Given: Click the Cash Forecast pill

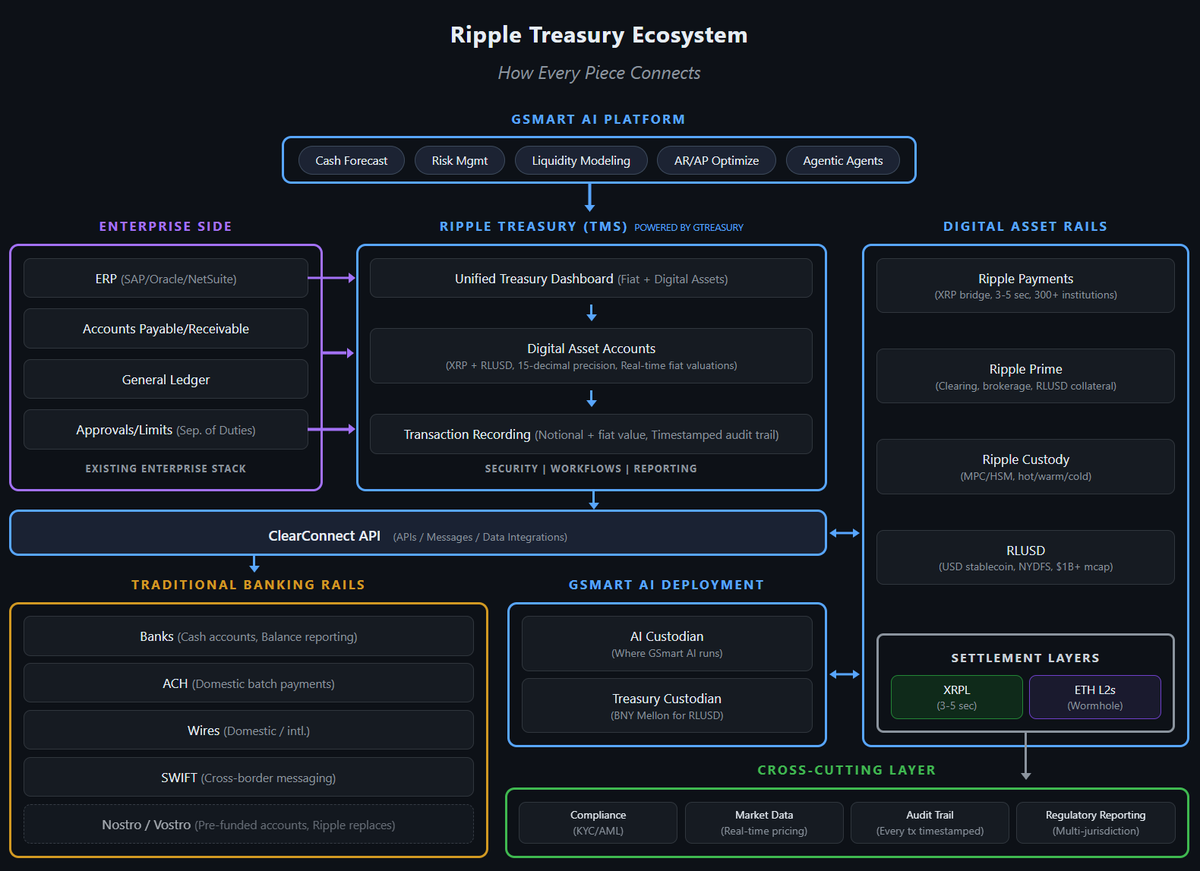Looking at the screenshot, I should (351, 160).
